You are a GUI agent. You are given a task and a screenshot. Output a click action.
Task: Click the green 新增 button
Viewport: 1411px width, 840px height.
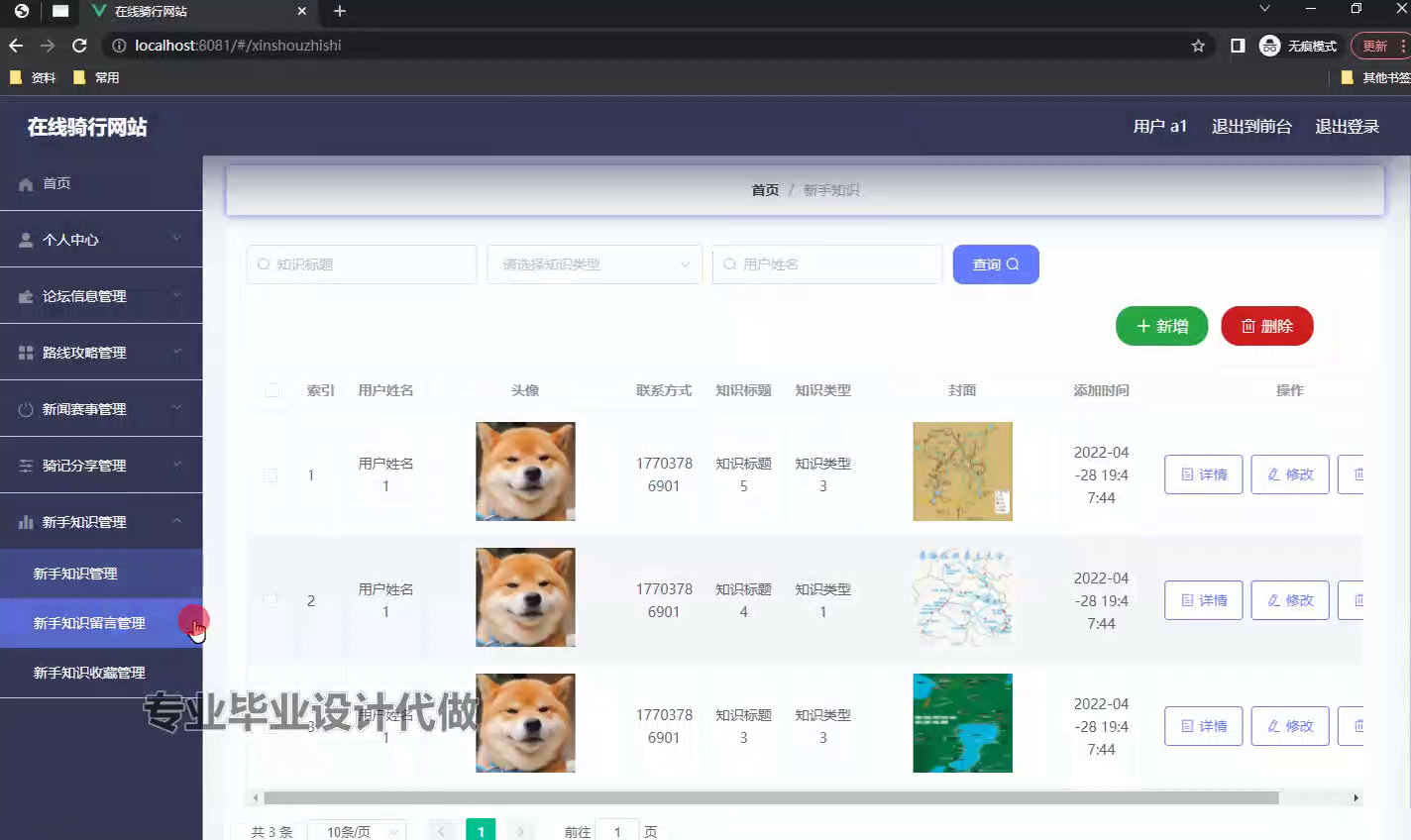(1161, 326)
